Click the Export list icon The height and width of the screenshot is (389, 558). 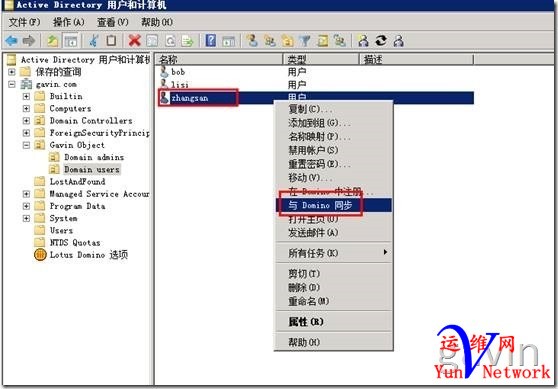[x=187, y=41]
